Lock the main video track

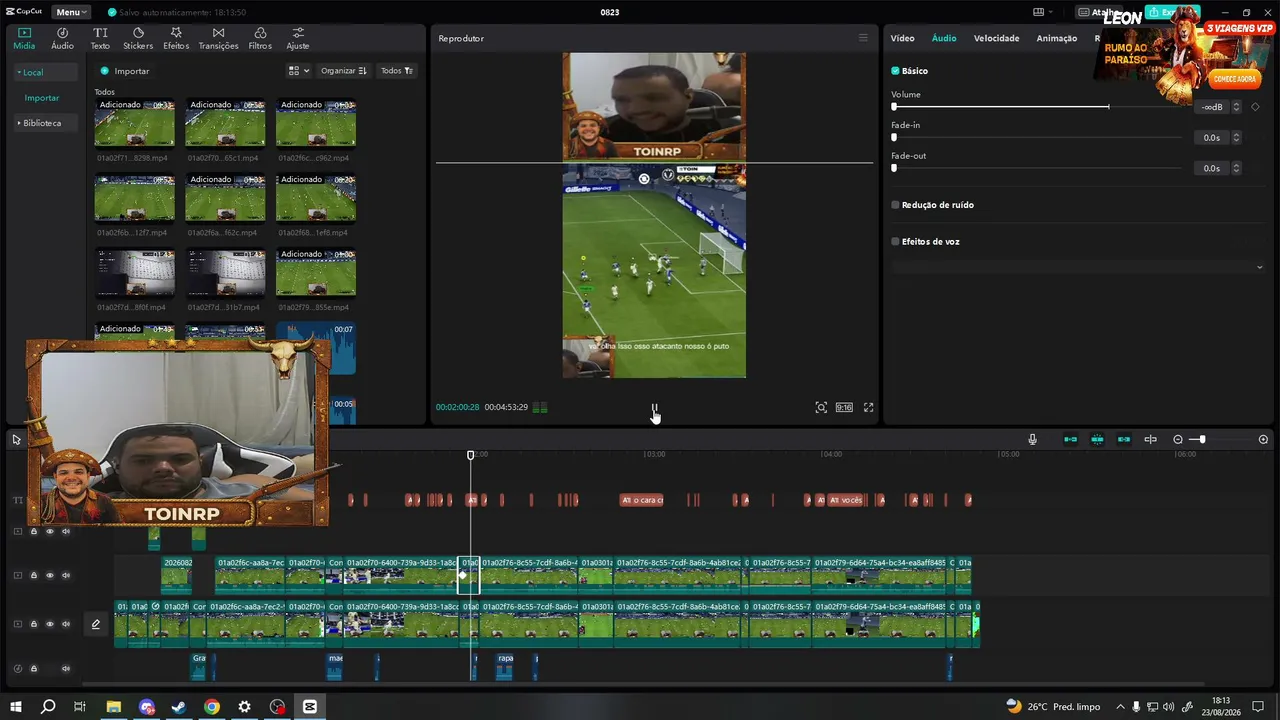tap(33, 624)
